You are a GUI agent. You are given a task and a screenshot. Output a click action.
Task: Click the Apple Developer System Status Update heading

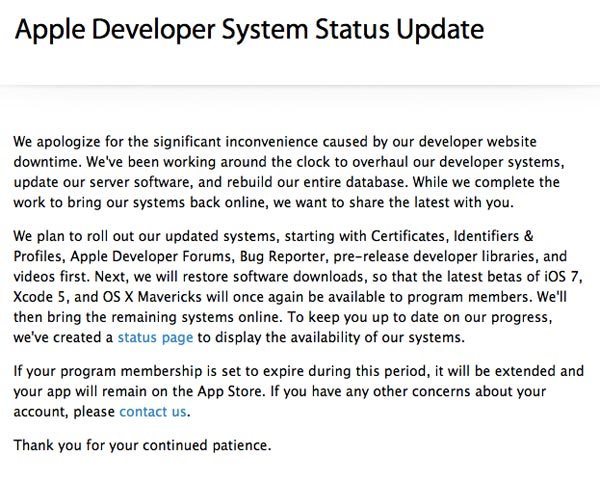pos(249,30)
